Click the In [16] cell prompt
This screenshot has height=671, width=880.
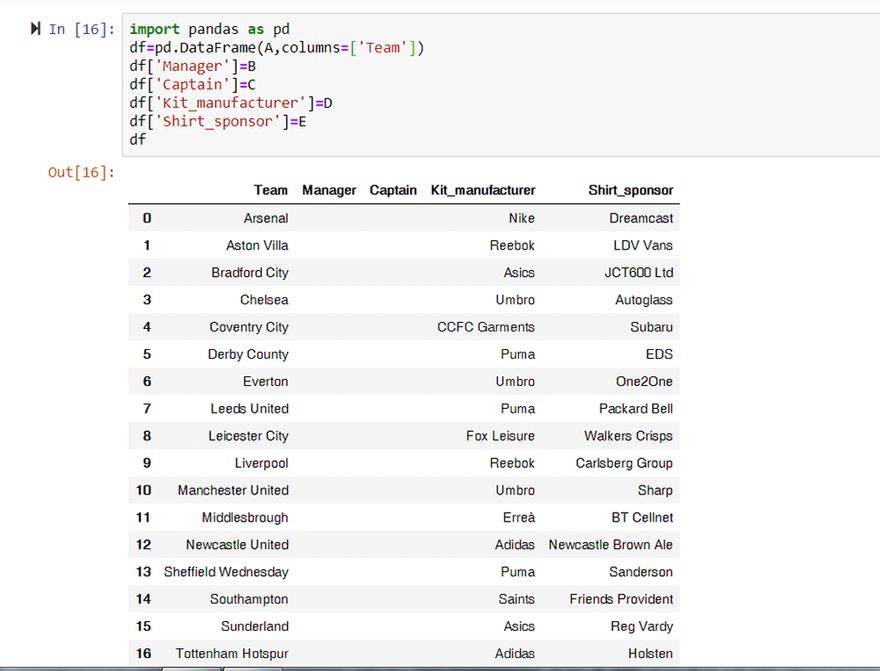pos(83,30)
